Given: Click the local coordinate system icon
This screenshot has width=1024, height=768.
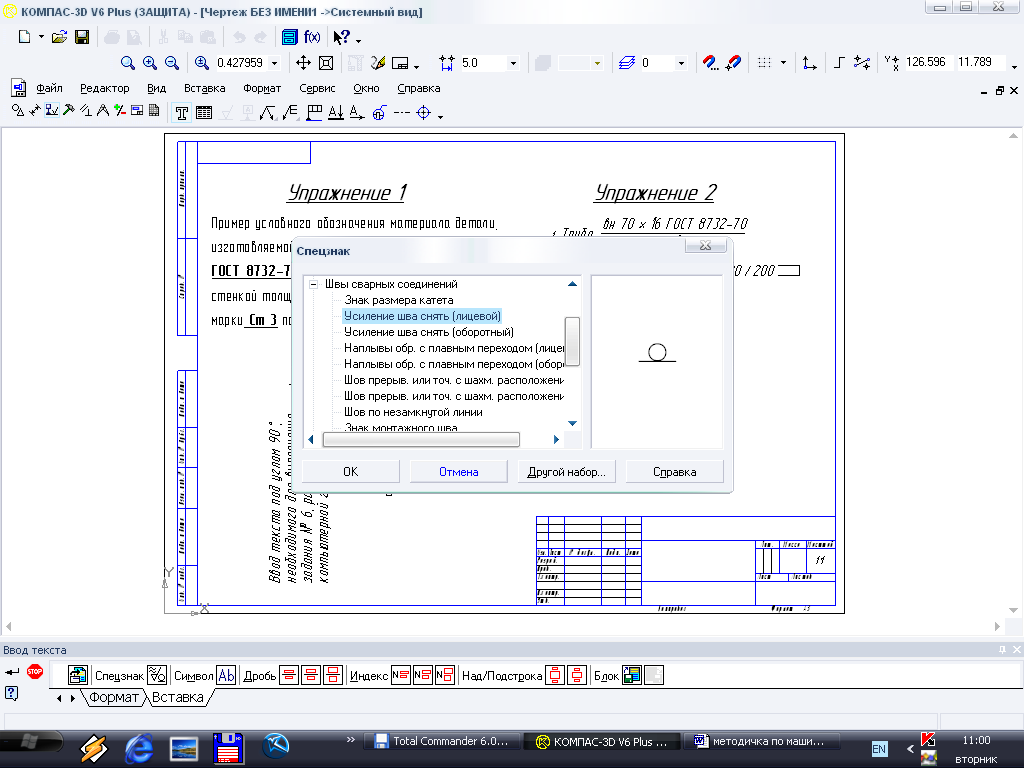Looking at the screenshot, I should [x=809, y=63].
